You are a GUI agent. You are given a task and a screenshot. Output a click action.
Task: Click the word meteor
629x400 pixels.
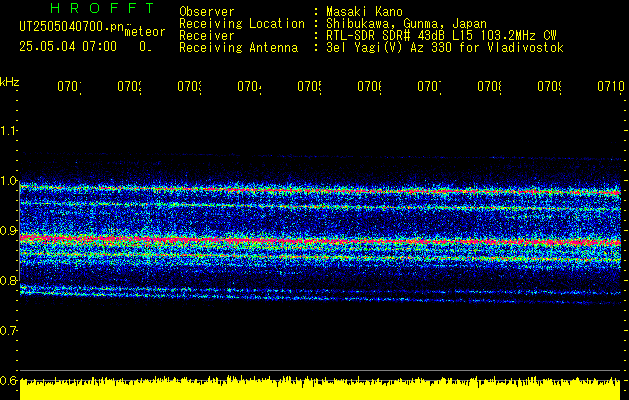click(x=145, y=32)
